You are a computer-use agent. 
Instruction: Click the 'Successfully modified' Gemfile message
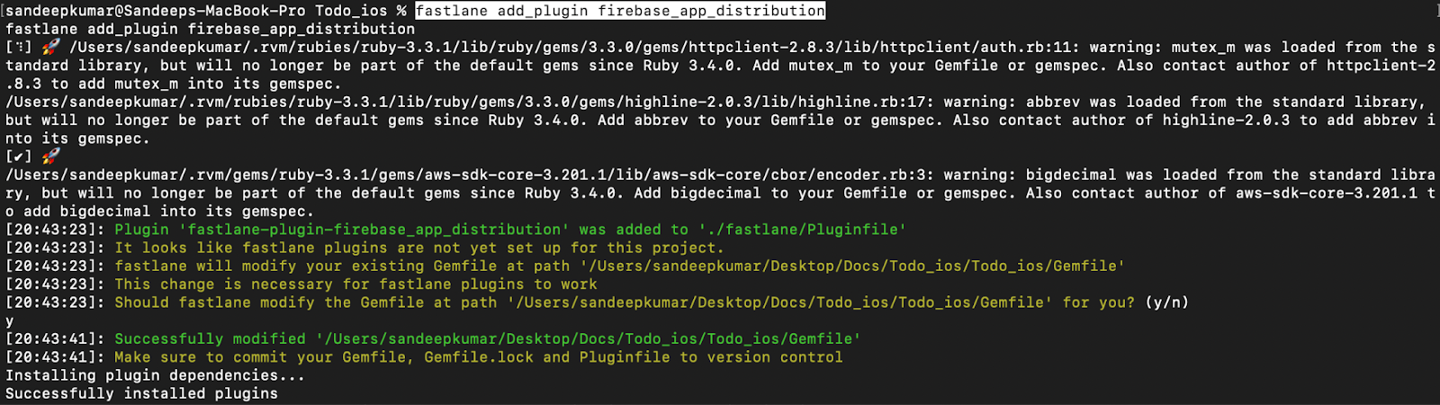(x=487, y=339)
